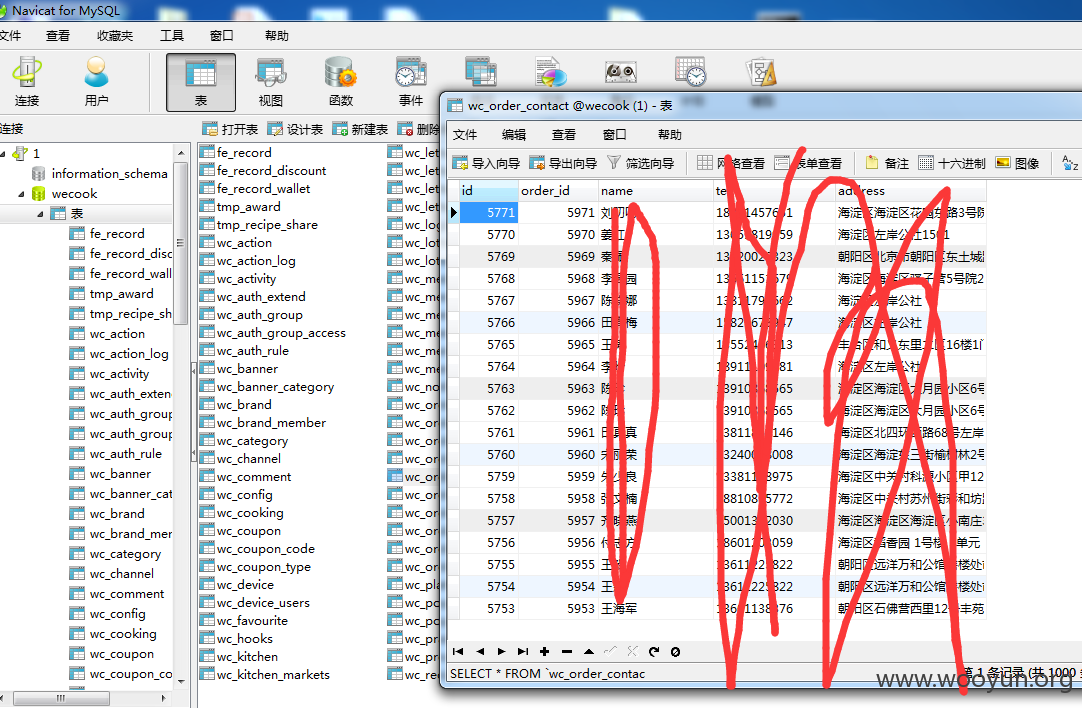This screenshot has height=708, width=1082.
Task: Click the SELECT query status text
Action: coord(547,673)
